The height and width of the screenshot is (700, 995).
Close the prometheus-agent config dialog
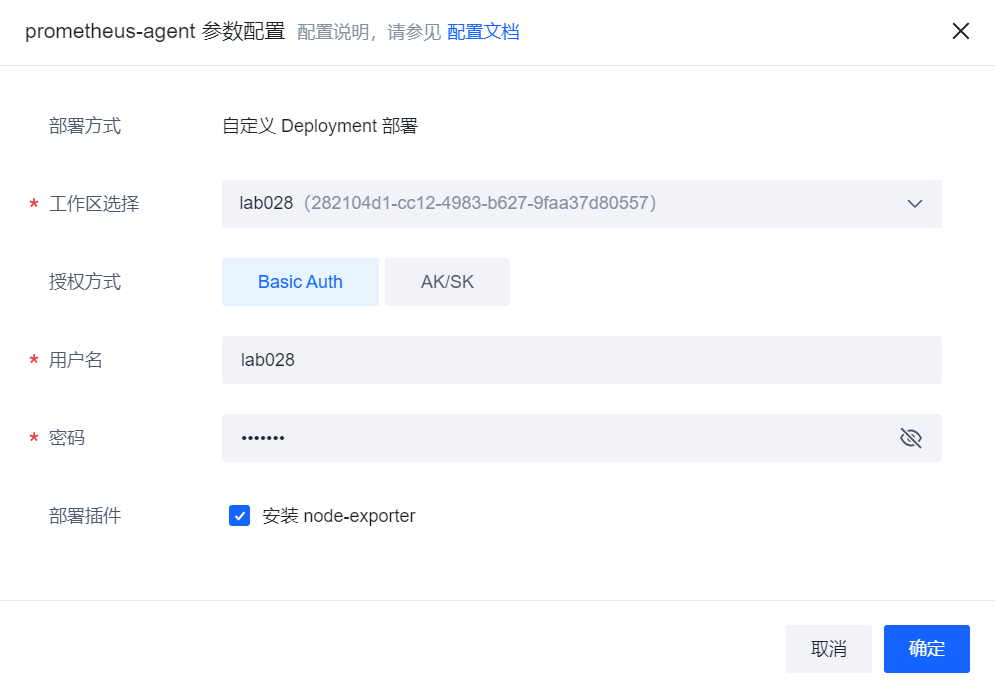[x=961, y=31]
